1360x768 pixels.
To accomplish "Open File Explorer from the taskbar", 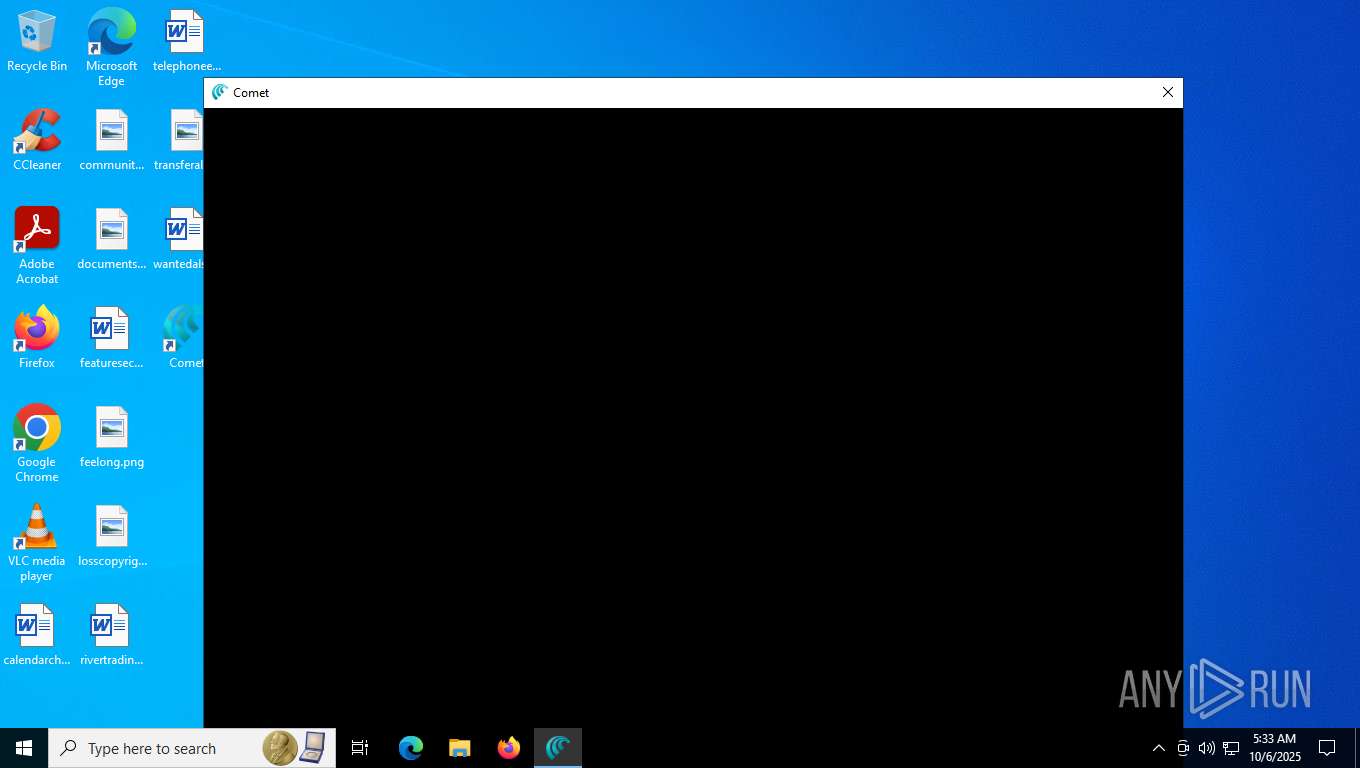I will 459,748.
